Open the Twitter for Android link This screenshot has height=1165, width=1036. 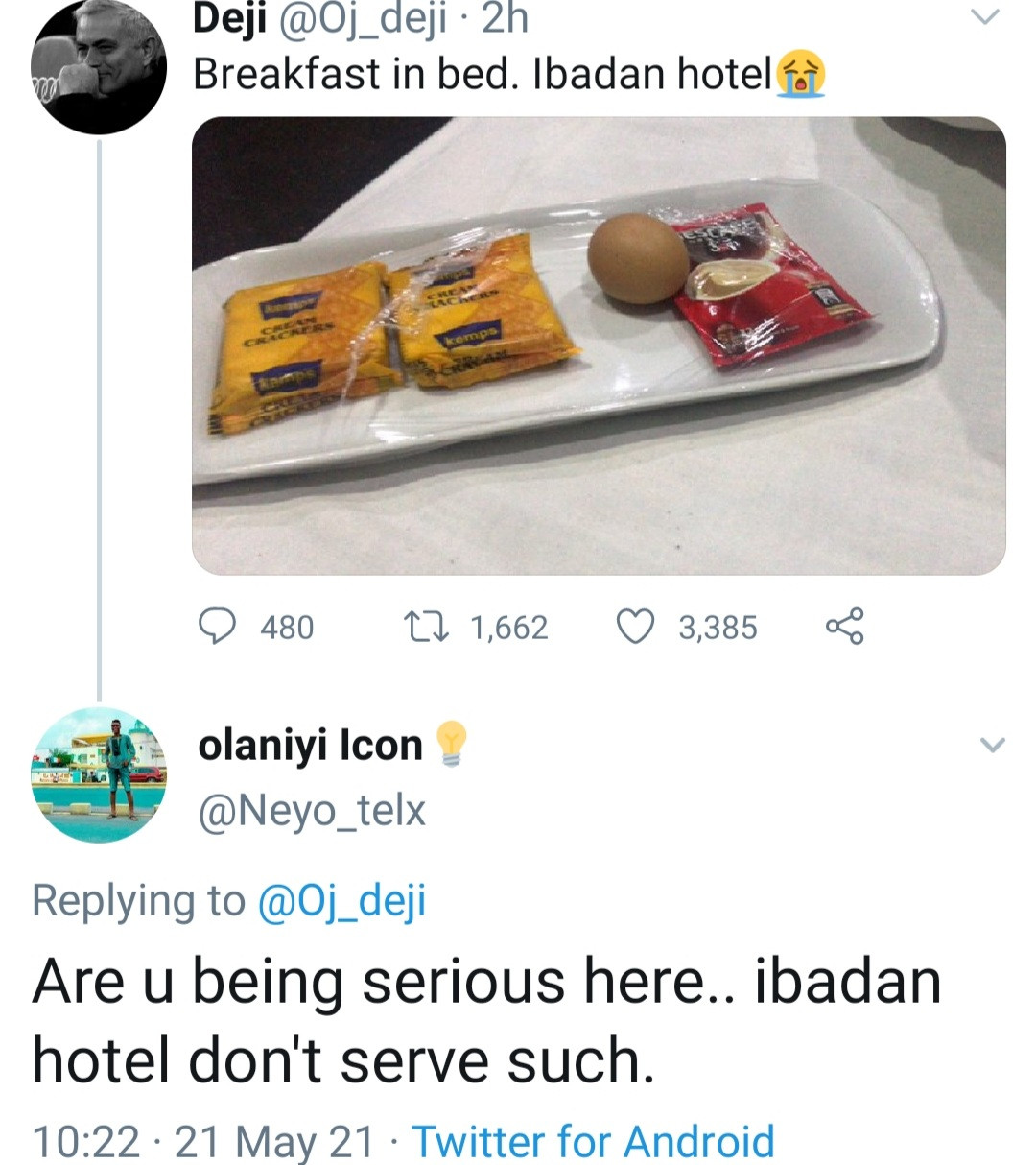(593, 1141)
